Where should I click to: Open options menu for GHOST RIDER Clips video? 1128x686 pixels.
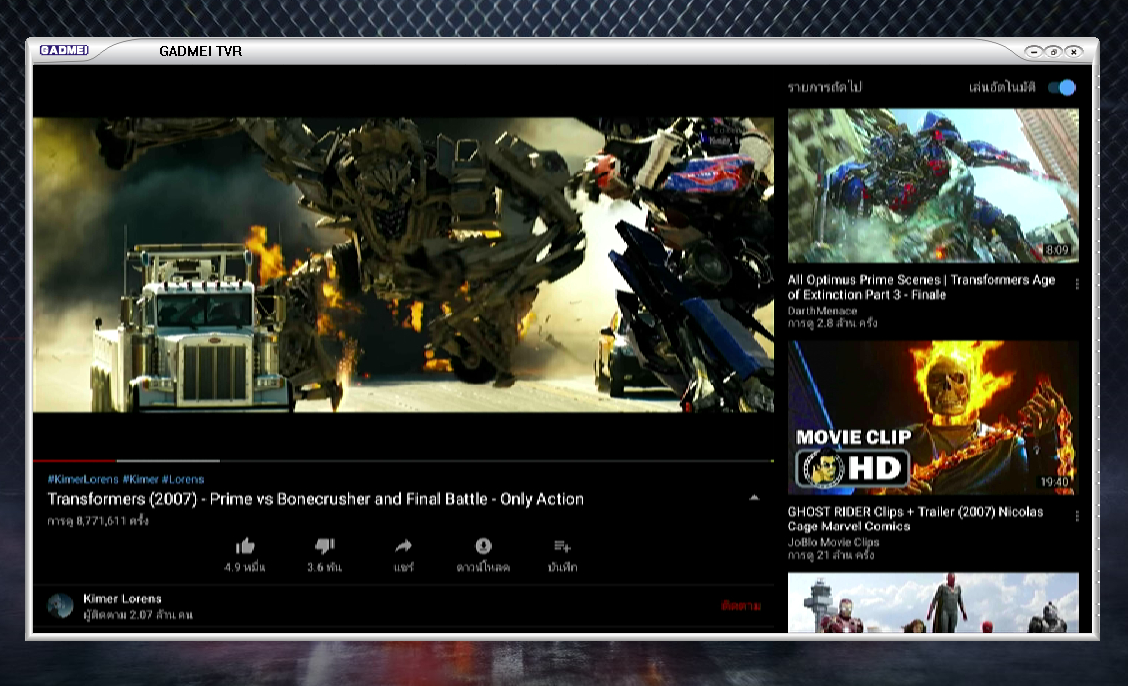1077,516
